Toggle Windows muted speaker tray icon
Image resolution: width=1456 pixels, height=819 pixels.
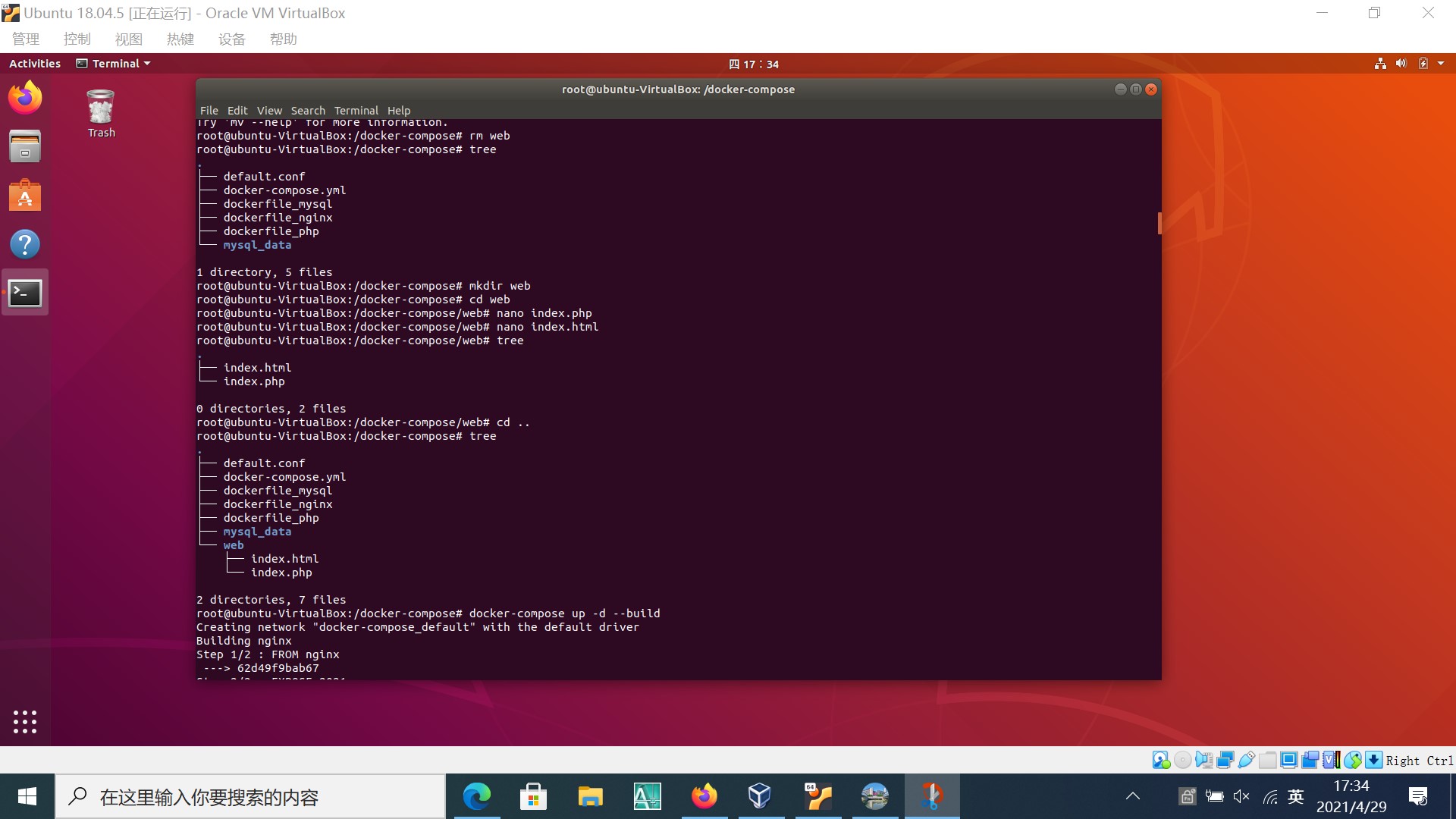point(1241,796)
